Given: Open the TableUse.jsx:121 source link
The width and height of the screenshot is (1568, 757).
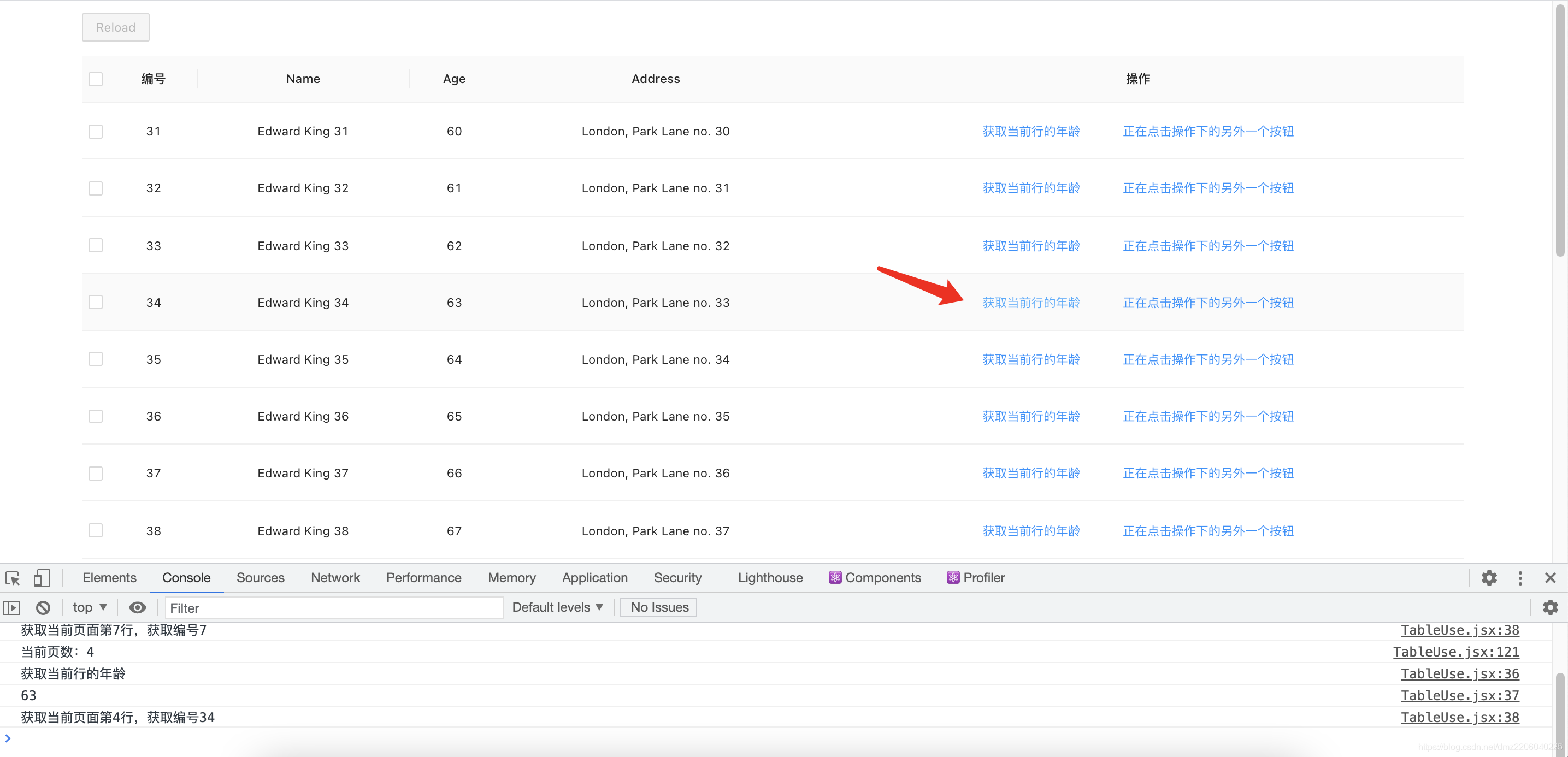Looking at the screenshot, I should tap(1455, 652).
